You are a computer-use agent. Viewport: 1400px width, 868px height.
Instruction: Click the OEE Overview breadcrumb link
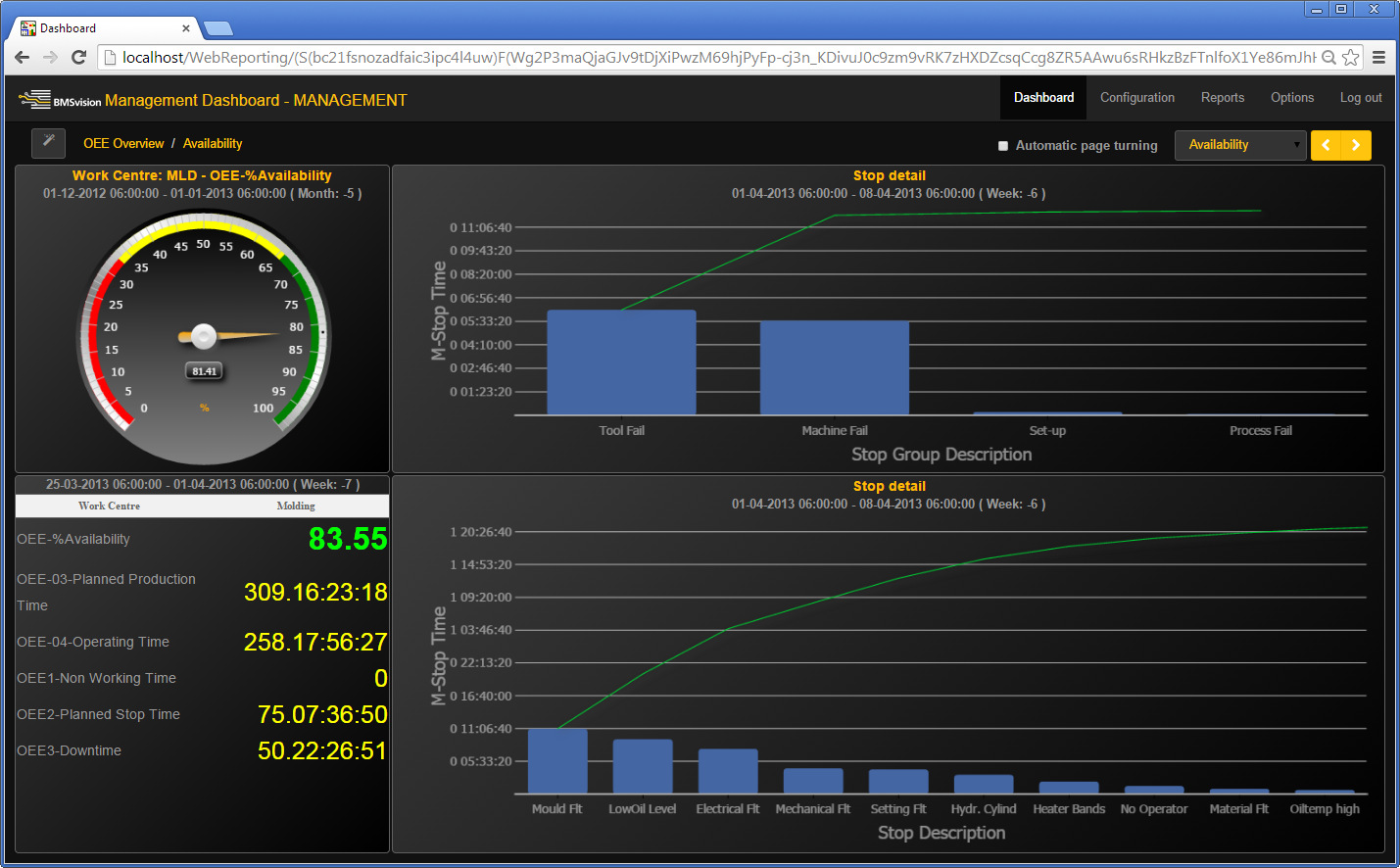(123, 144)
